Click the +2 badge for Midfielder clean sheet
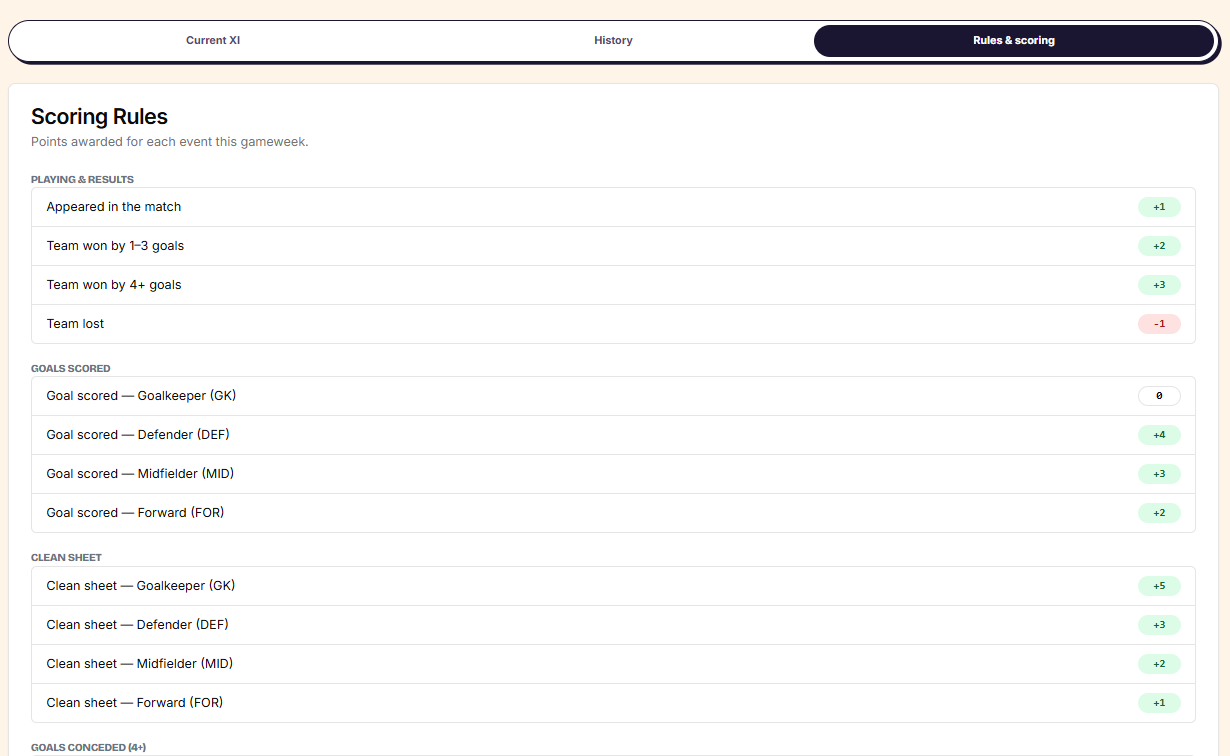This screenshot has width=1230, height=756. coord(1159,664)
